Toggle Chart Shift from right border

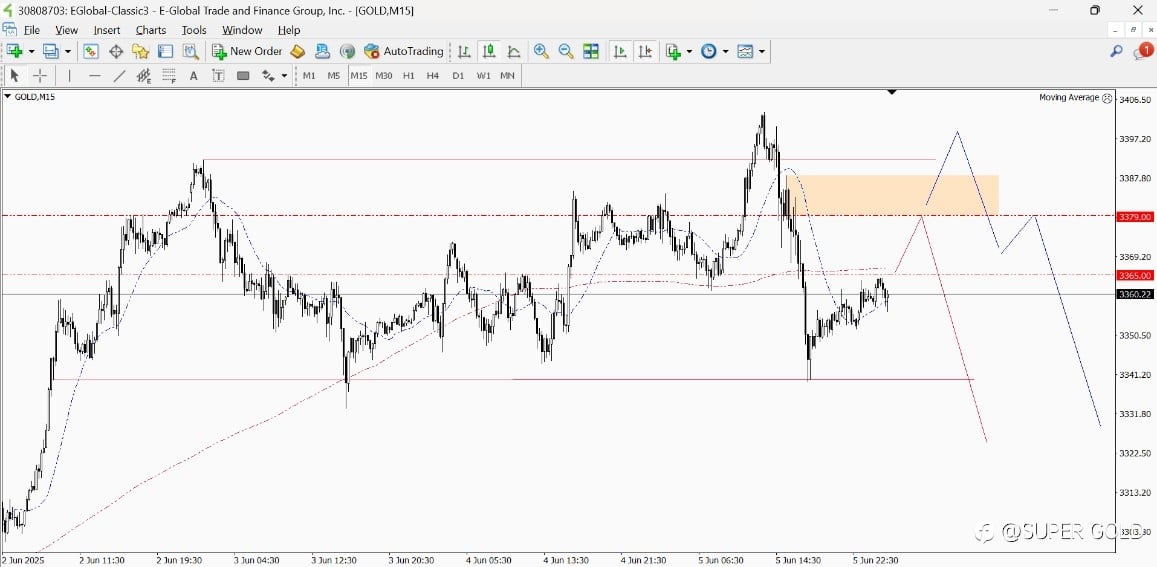(x=645, y=51)
